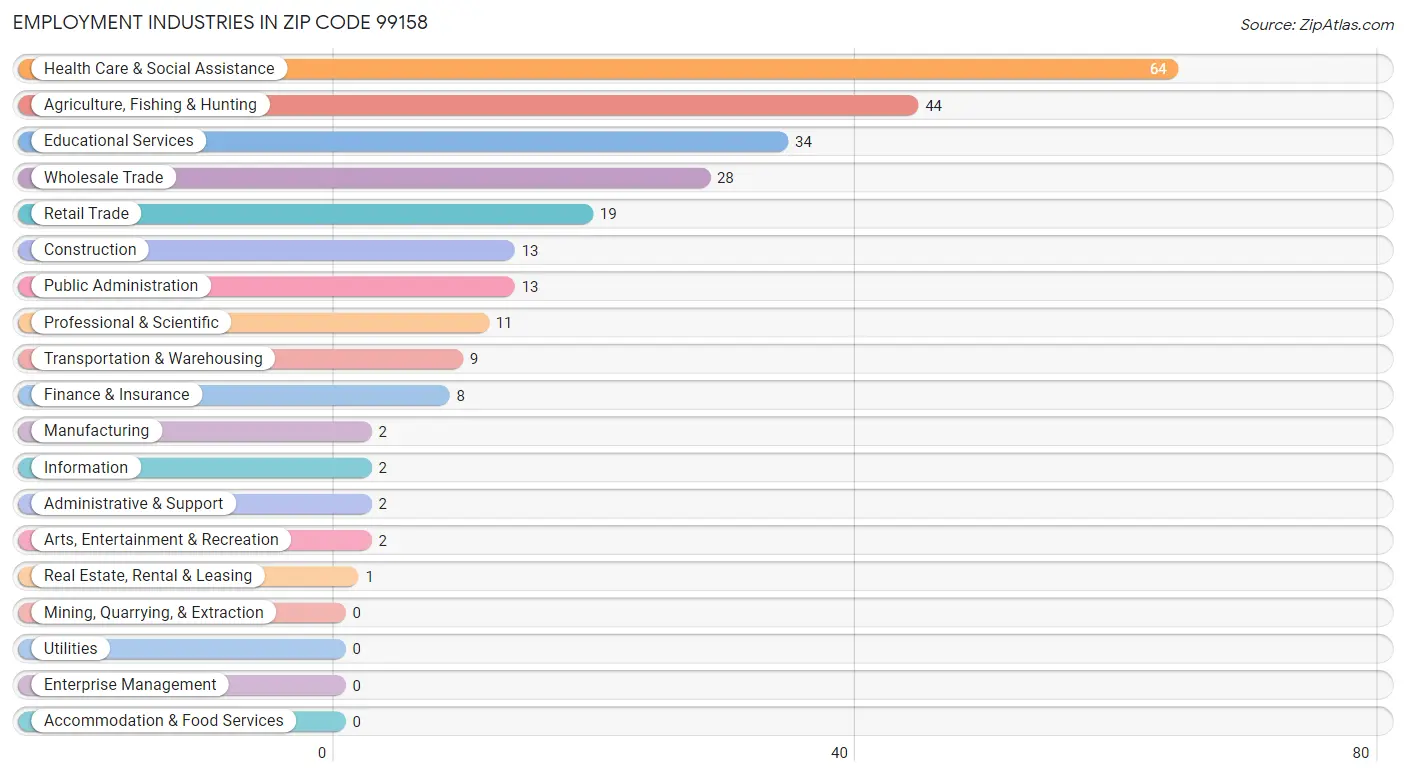Select the 'Enterprise Management' label
The width and height of the screenshot is (1406, 776).
[x=130, y=685]
